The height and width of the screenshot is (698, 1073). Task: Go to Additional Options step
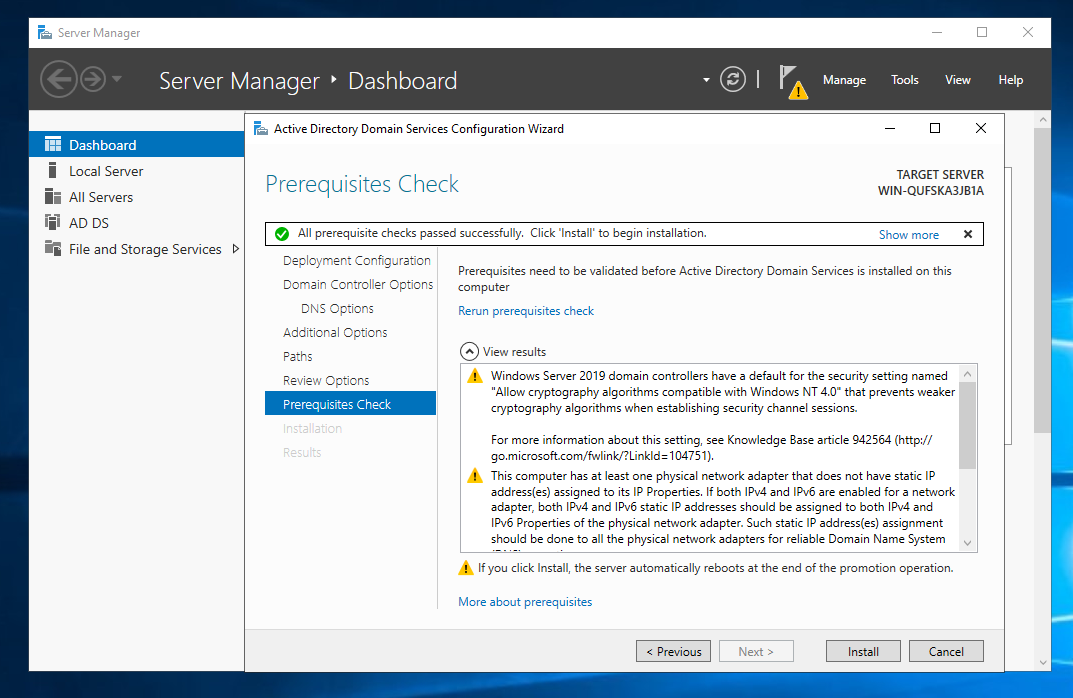pyautogui.click(x=335, y=333)
